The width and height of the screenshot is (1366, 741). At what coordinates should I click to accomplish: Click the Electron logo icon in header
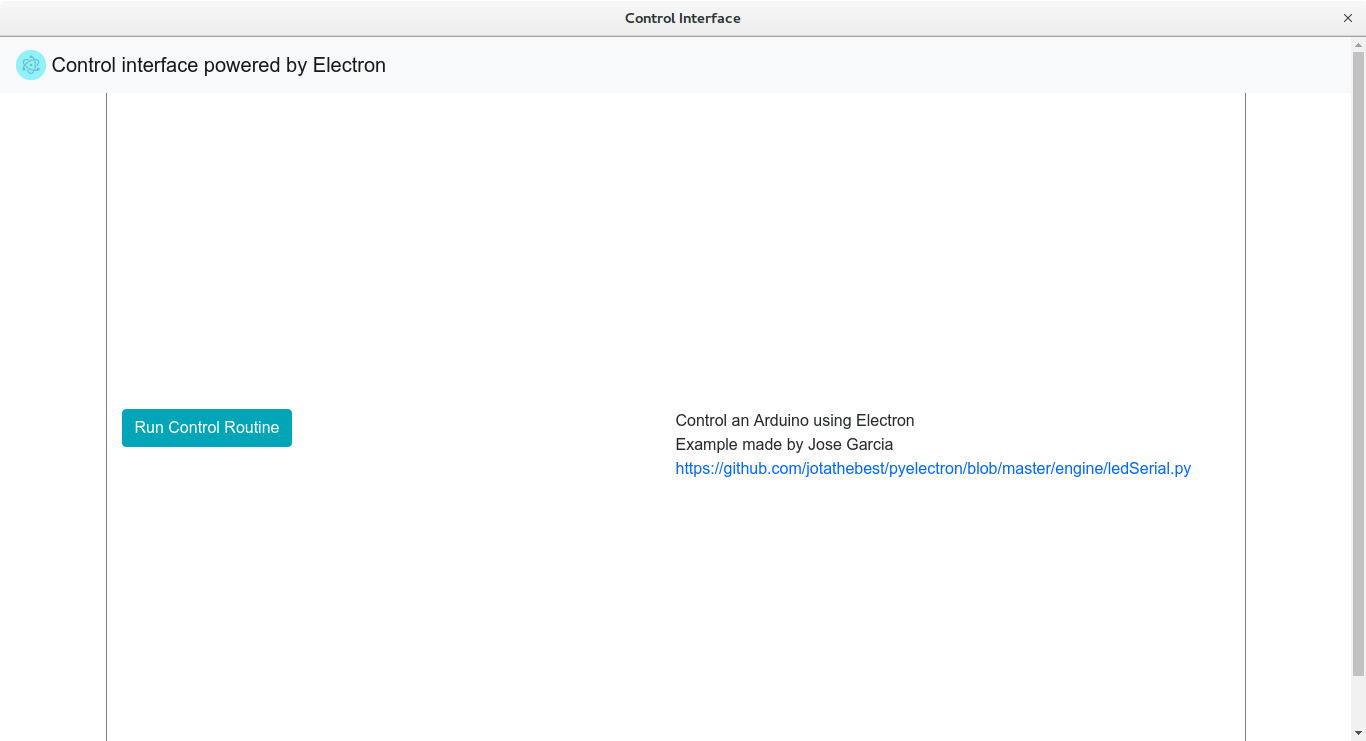31,65
